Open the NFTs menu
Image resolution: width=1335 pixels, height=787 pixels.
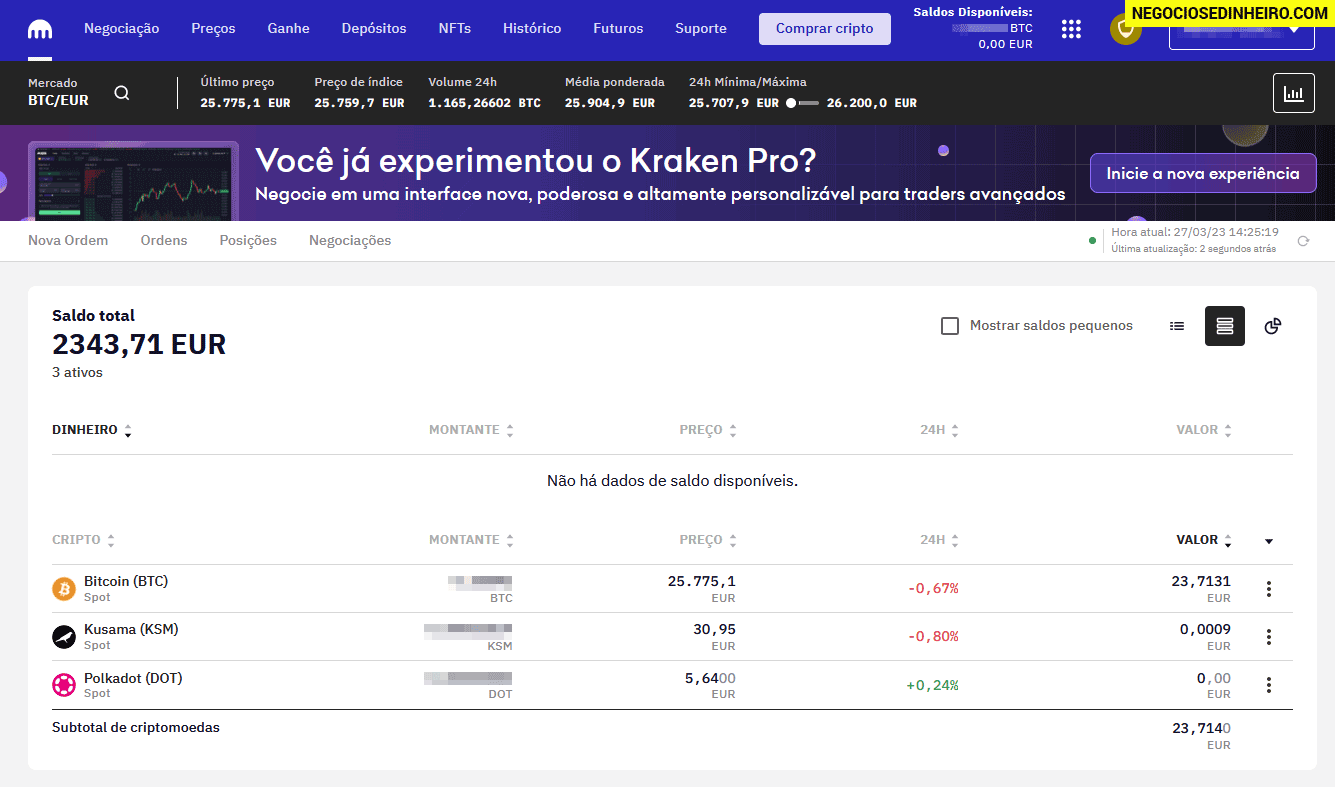[455, 29]
